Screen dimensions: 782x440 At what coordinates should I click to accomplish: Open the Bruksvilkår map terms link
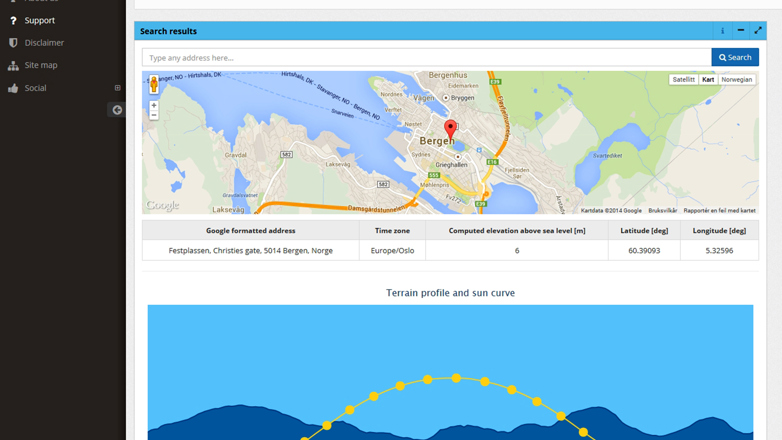click(663, 211)
